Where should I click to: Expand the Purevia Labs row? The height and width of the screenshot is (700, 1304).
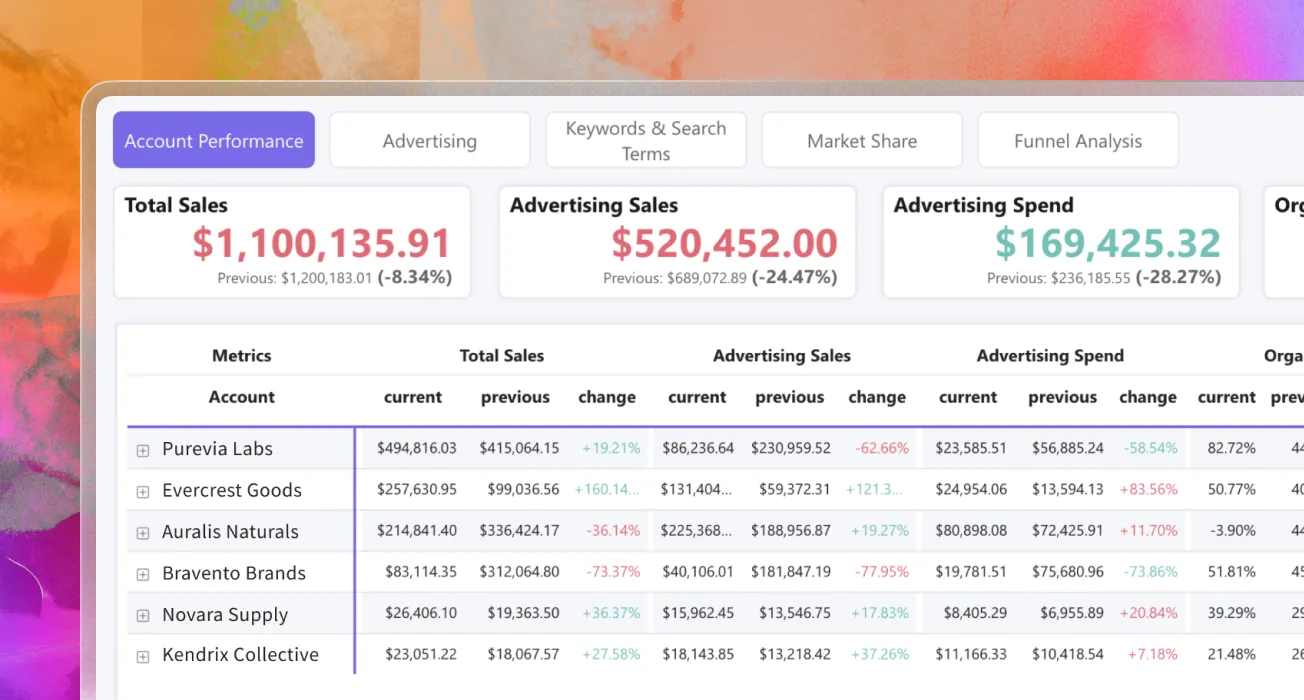[x=143, y=450]
